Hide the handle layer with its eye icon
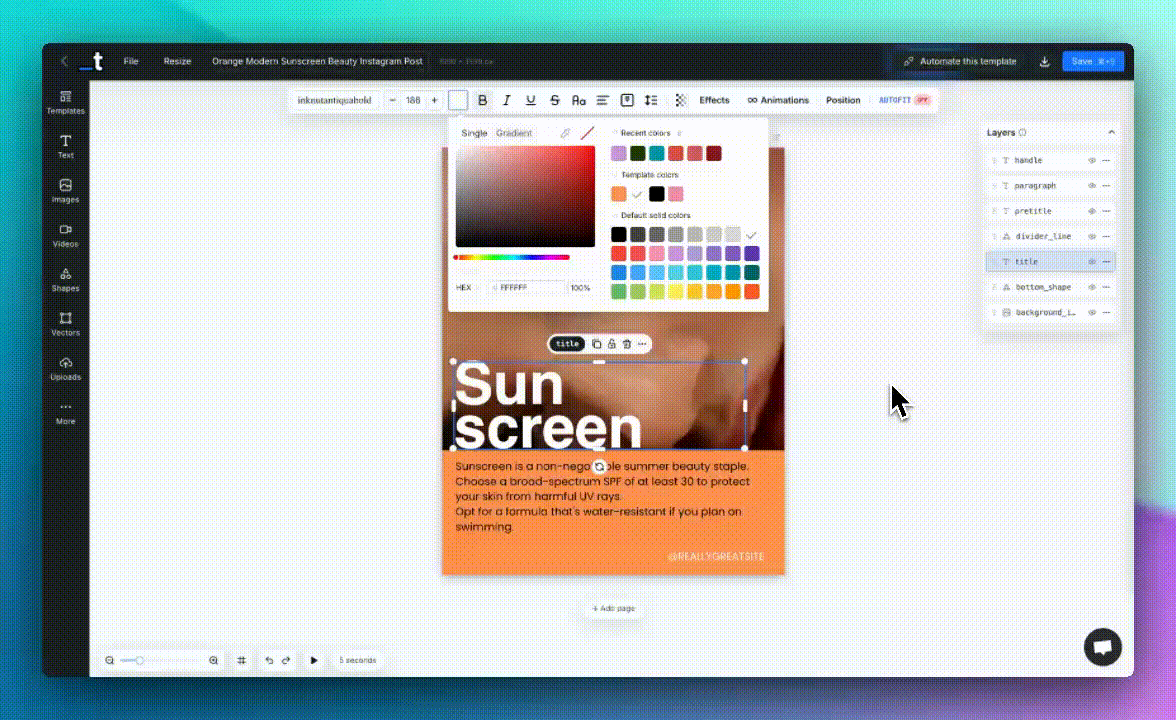This screenshot has width=1176, height=720. [1092, 161]
